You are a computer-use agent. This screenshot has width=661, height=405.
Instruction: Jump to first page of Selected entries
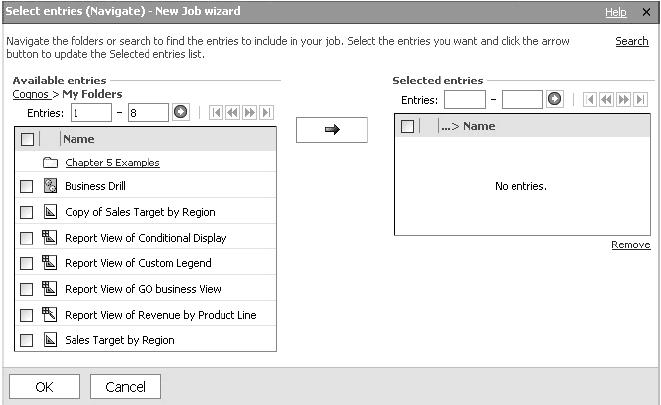[x=590, y=99]
